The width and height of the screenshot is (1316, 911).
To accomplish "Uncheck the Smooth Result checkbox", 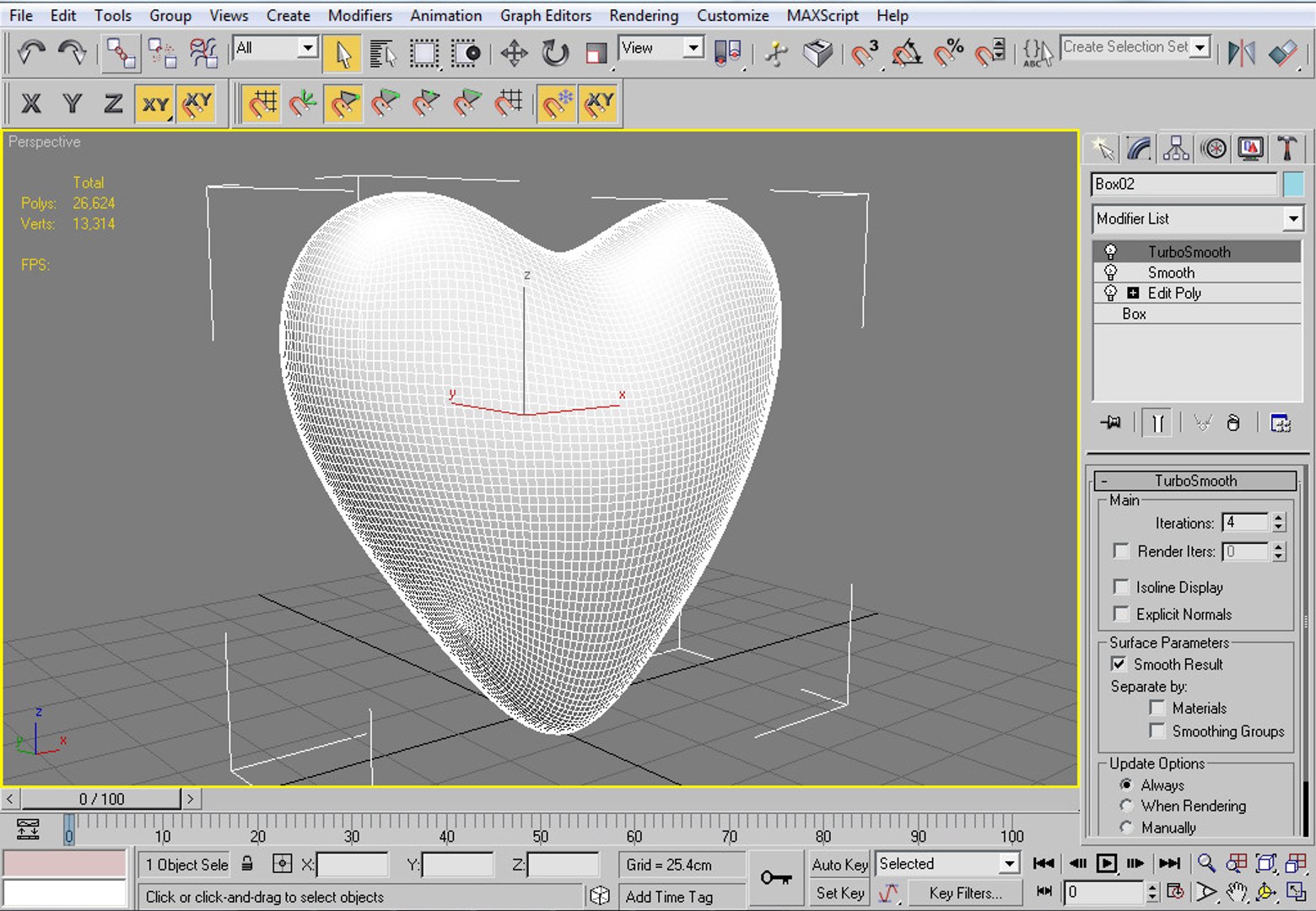I will click(x=1119, y=664).
